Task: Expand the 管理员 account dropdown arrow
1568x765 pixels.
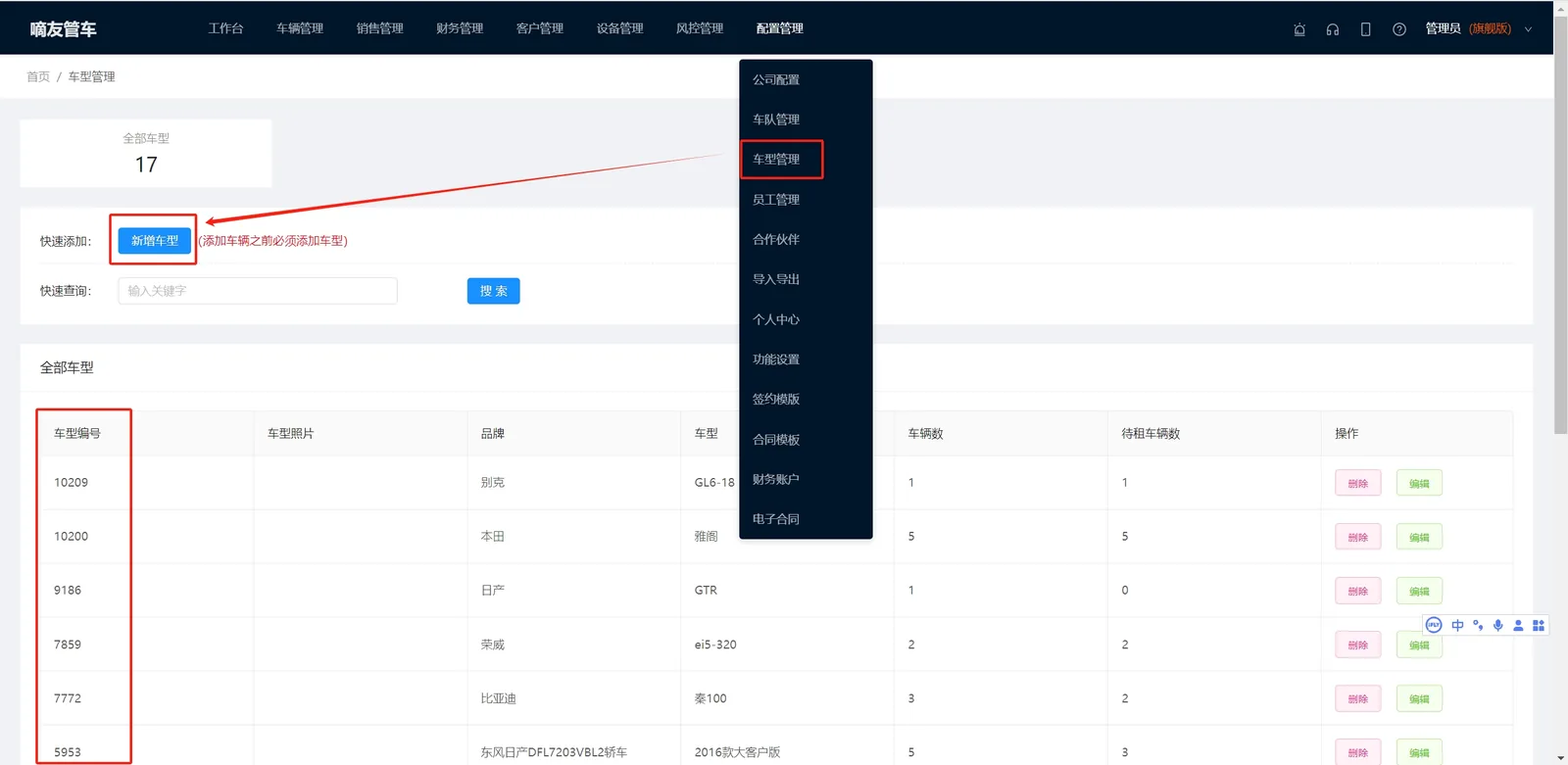Action: (1528, 29)
